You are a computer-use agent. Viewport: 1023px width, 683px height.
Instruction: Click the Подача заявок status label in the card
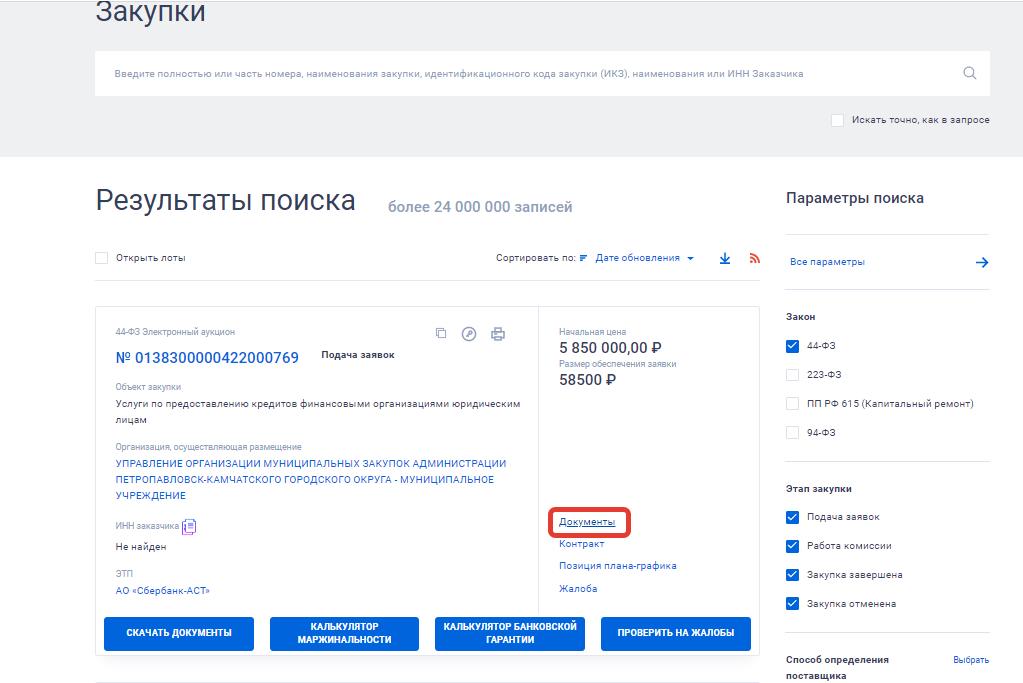click(358, 355)
